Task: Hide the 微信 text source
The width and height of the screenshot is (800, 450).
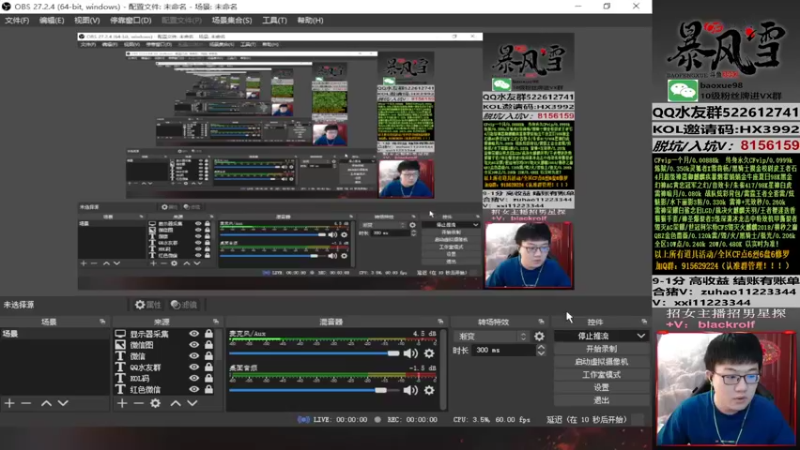Action: pos(194,356)
